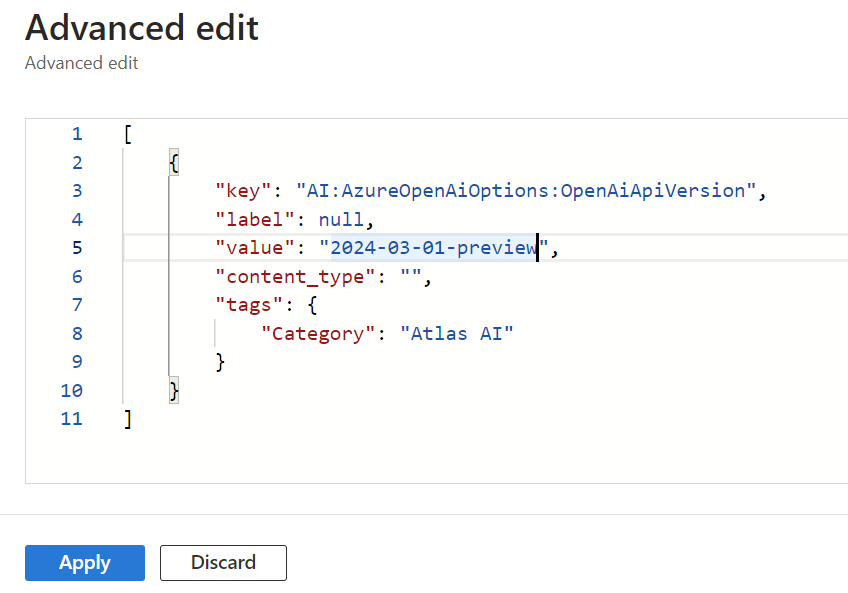Screen dimensions: 848x593
Task: Select line number 1 in the gutter
Action: pos(77,134)
